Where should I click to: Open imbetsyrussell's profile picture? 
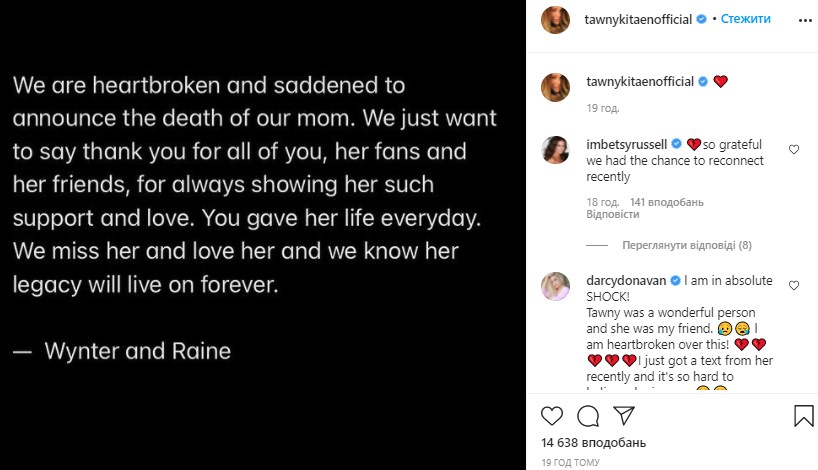click(556, 150)
